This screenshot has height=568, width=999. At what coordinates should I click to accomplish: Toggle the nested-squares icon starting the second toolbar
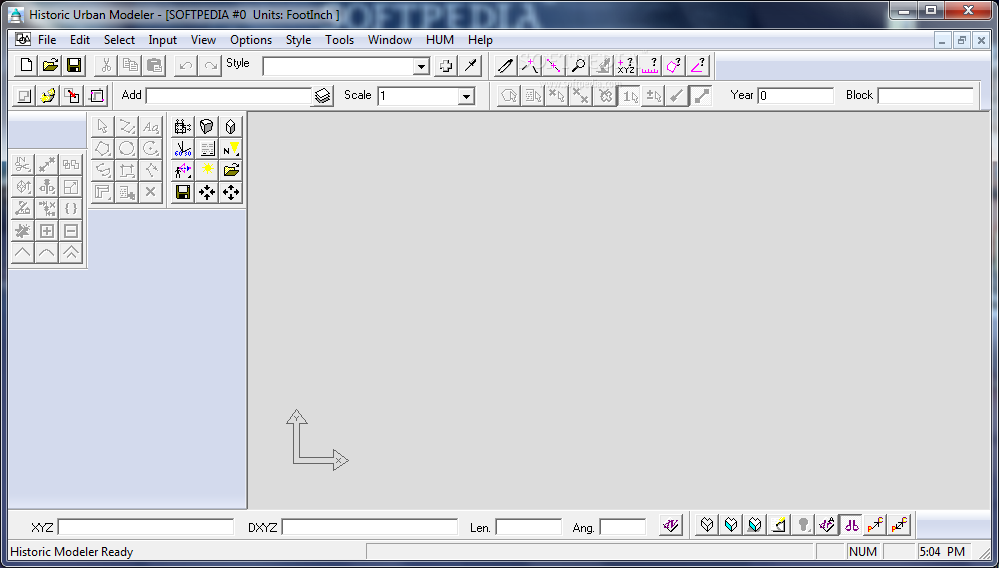[24, 96]
